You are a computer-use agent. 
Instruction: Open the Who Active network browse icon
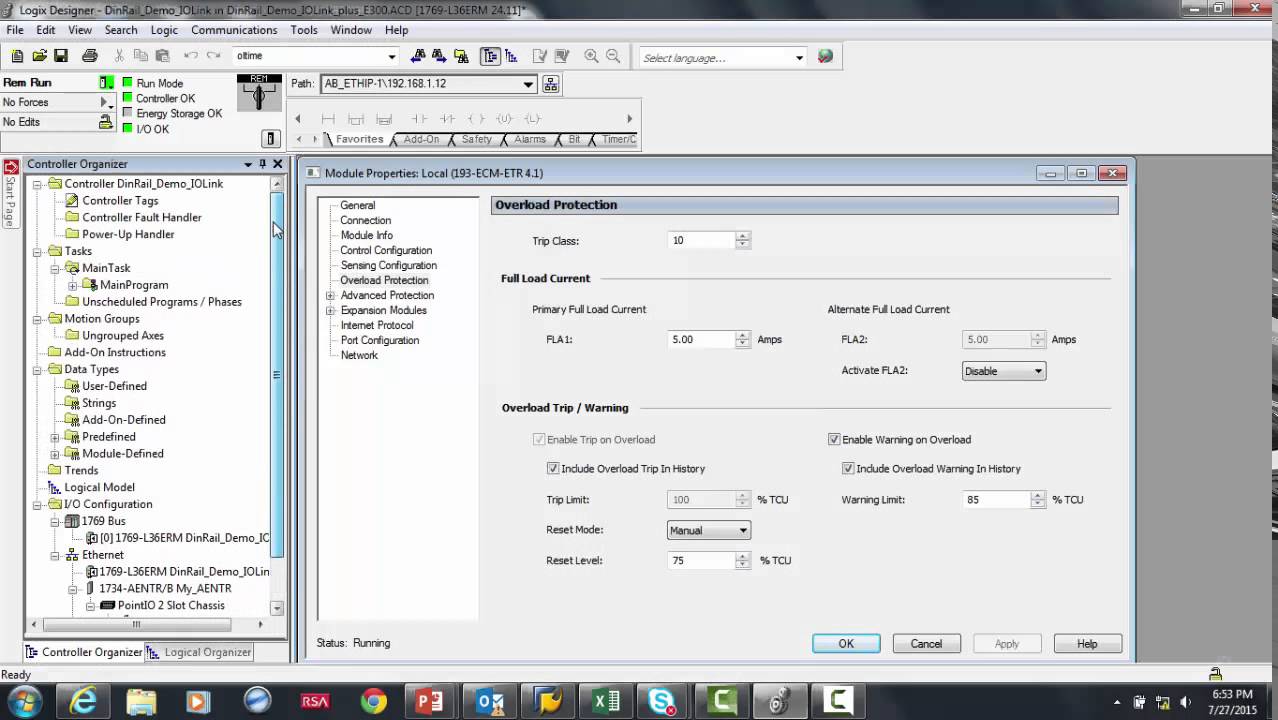coord(551,85)
